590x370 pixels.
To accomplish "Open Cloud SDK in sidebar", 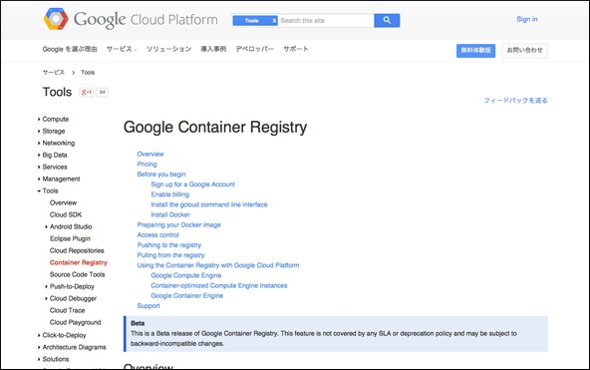I will click(66, 215).
